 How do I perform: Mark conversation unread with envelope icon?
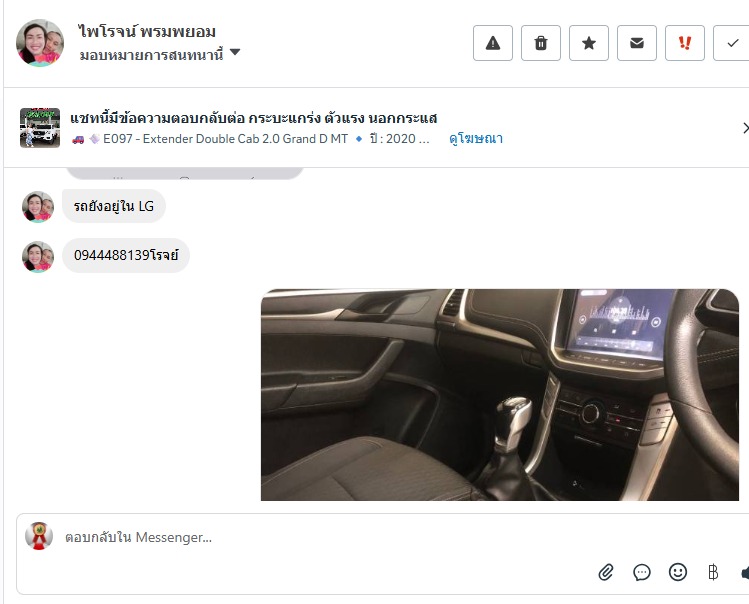click(x=637, y=43)
